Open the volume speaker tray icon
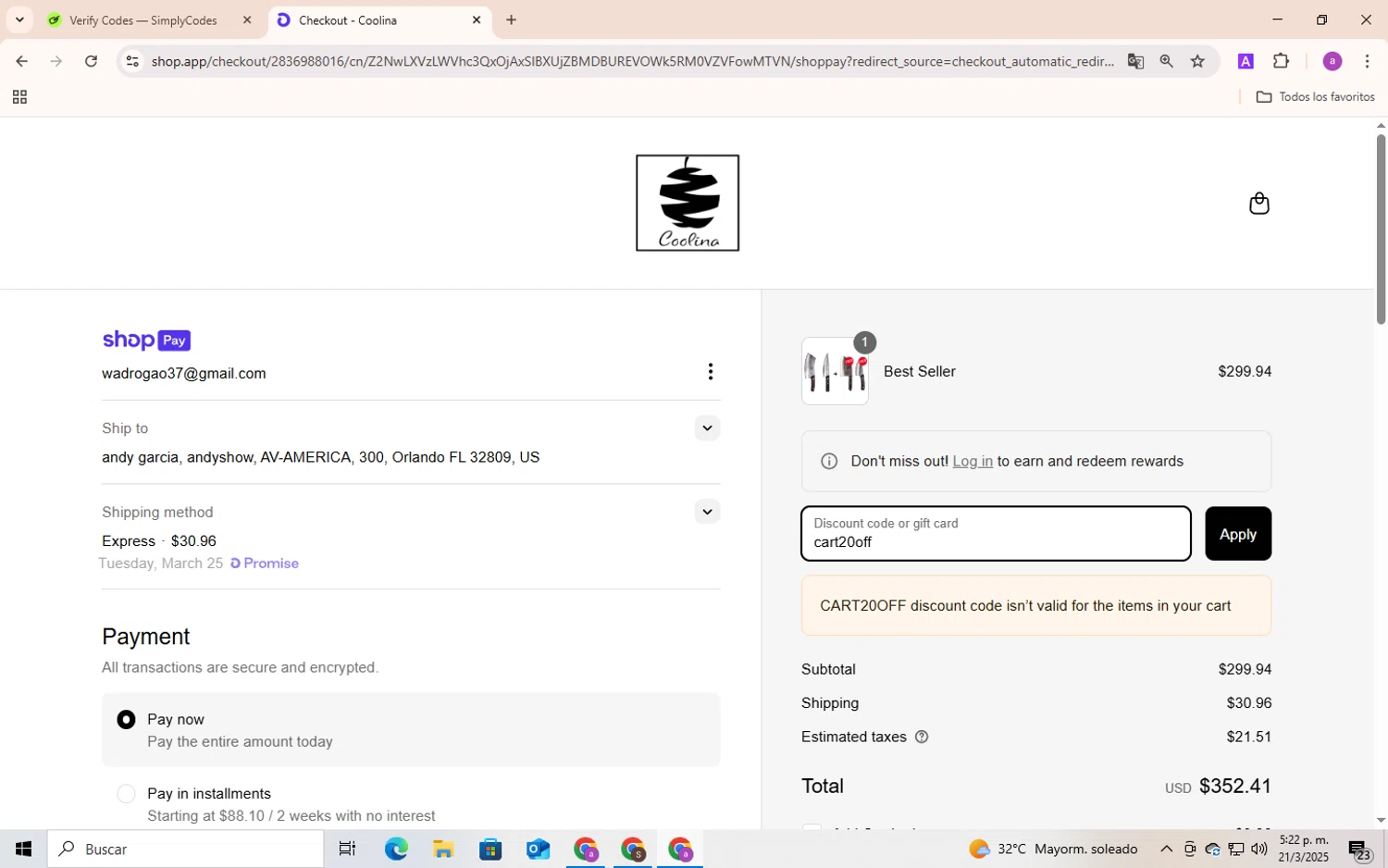This screenshot has width=1388, height=868. pyautogui.click(x=1258, y=849)
